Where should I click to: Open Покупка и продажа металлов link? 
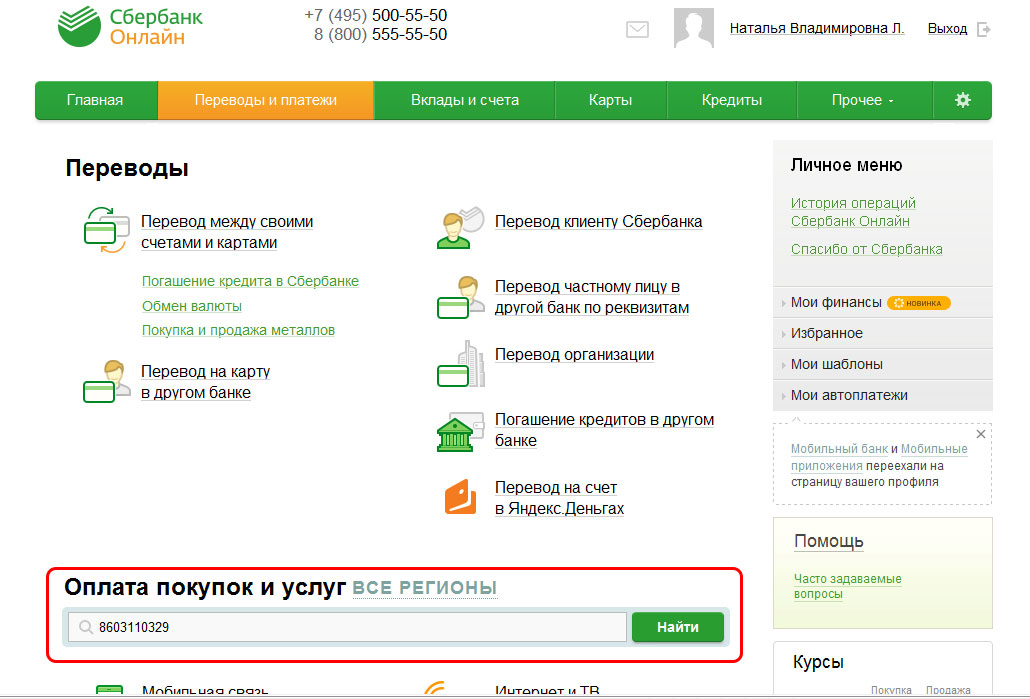[x=238, y=330]
